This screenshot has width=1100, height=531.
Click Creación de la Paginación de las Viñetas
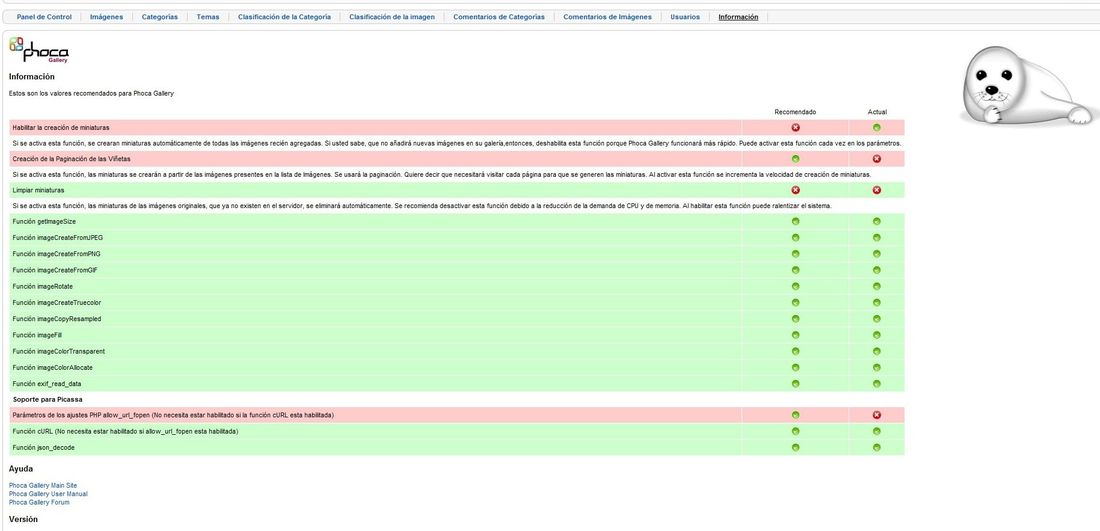71,159
